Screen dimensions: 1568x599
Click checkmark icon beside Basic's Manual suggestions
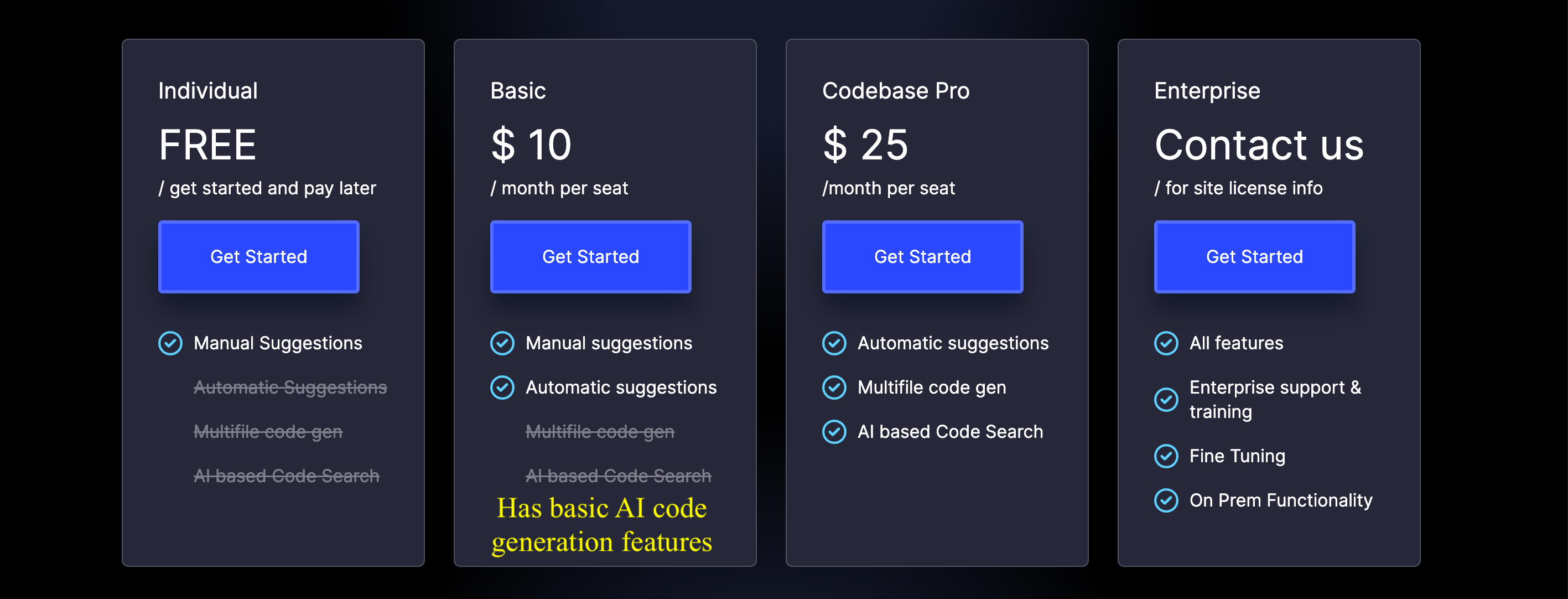pyautogui.click(x=502, y=343)
